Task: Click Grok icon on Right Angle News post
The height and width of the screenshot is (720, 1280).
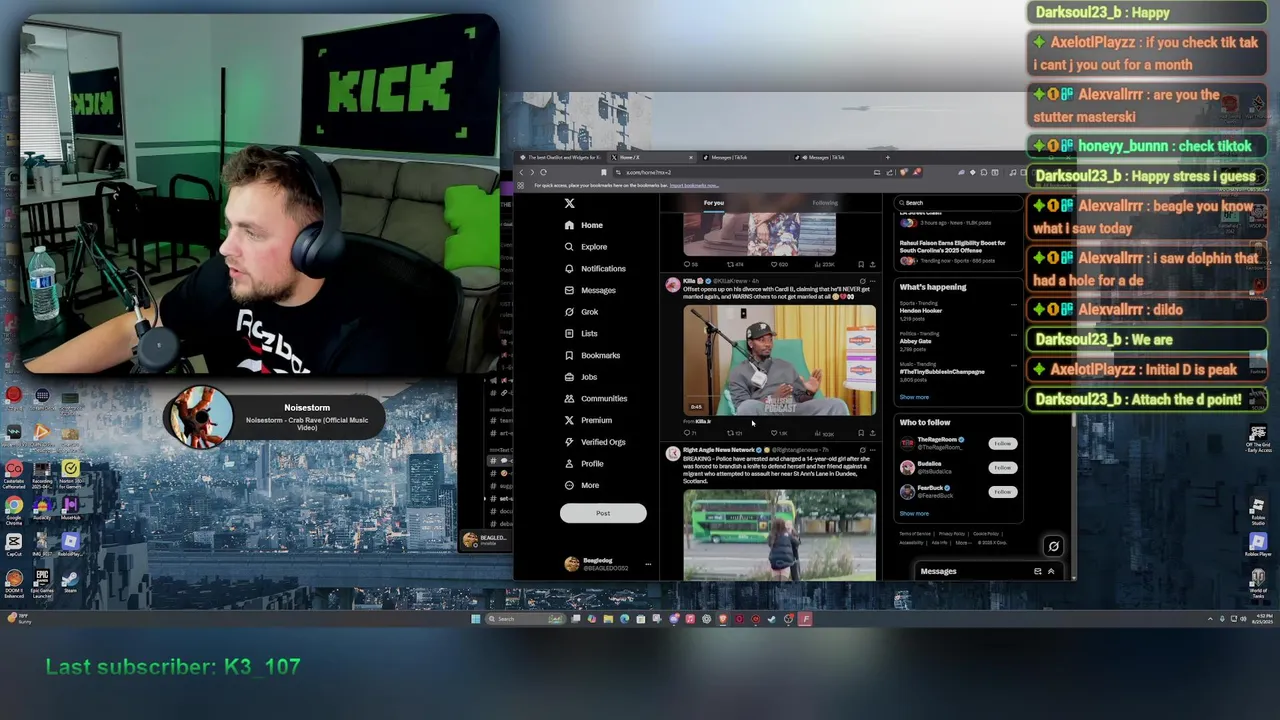Action: tap(863, 450)
